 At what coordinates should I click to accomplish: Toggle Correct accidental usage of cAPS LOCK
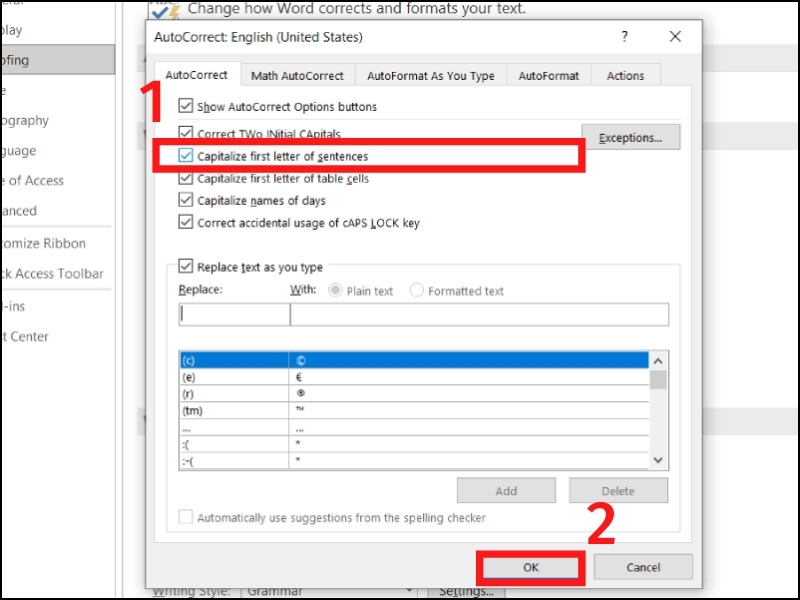point(186,222)
